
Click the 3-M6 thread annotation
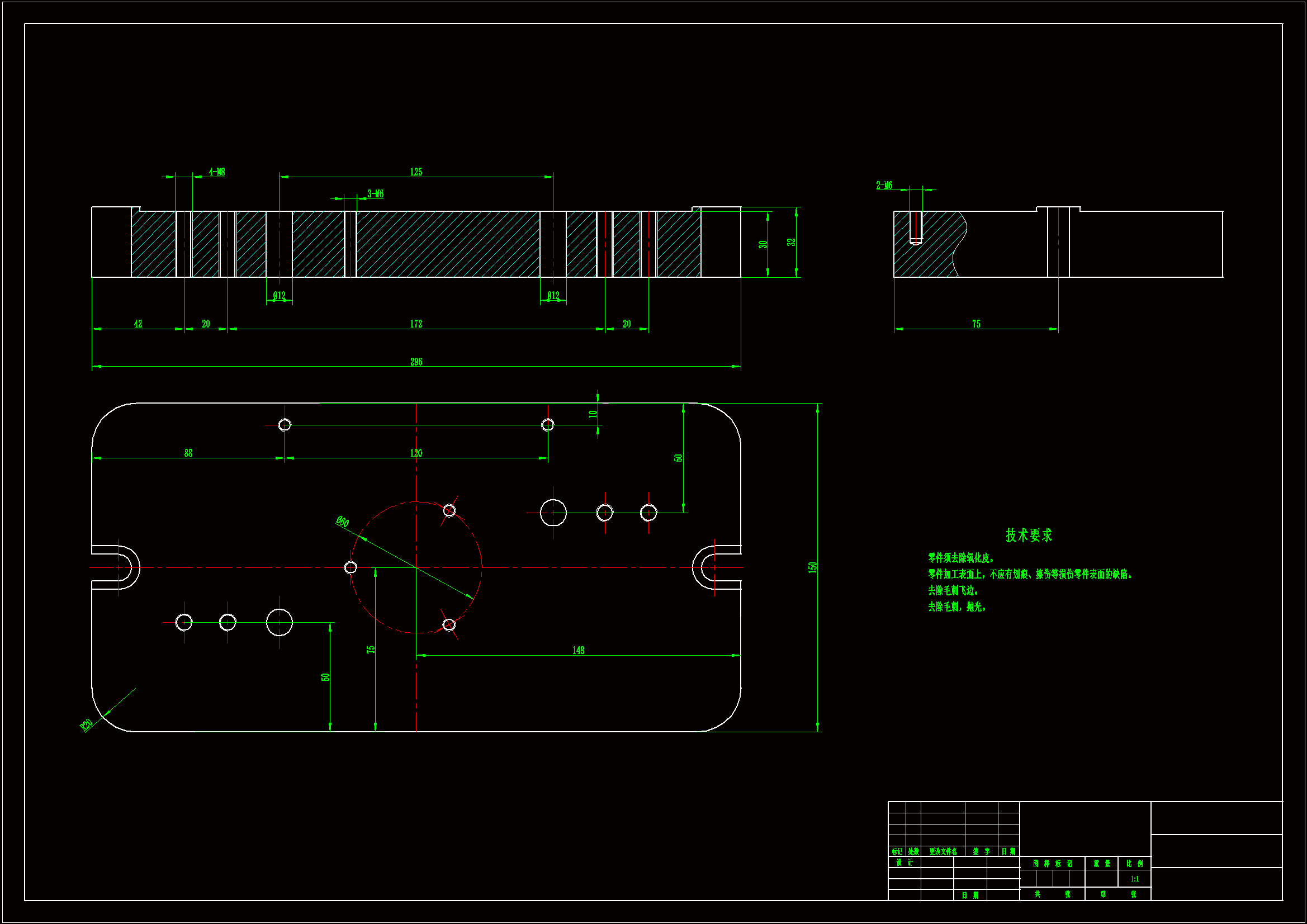point(375,194)
